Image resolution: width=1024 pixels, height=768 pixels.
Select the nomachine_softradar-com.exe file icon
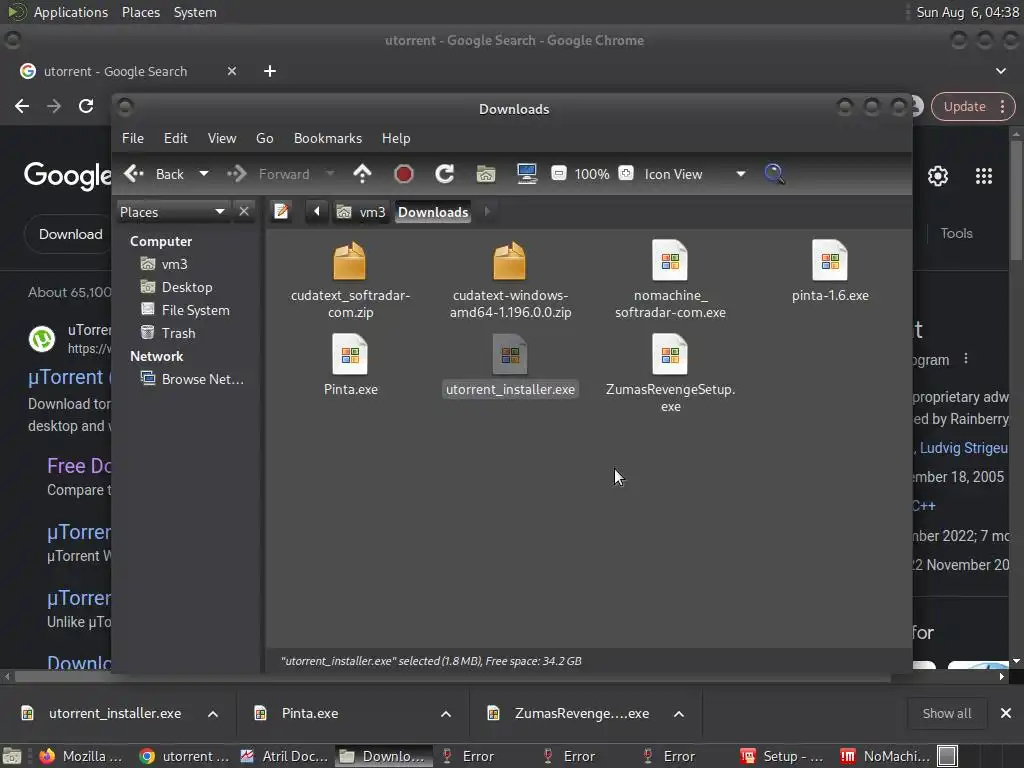[x=670, y=261]
